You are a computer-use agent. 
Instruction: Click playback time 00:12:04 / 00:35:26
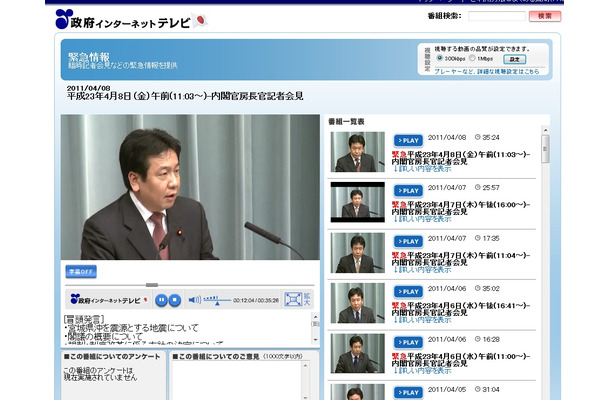[256, 300]
